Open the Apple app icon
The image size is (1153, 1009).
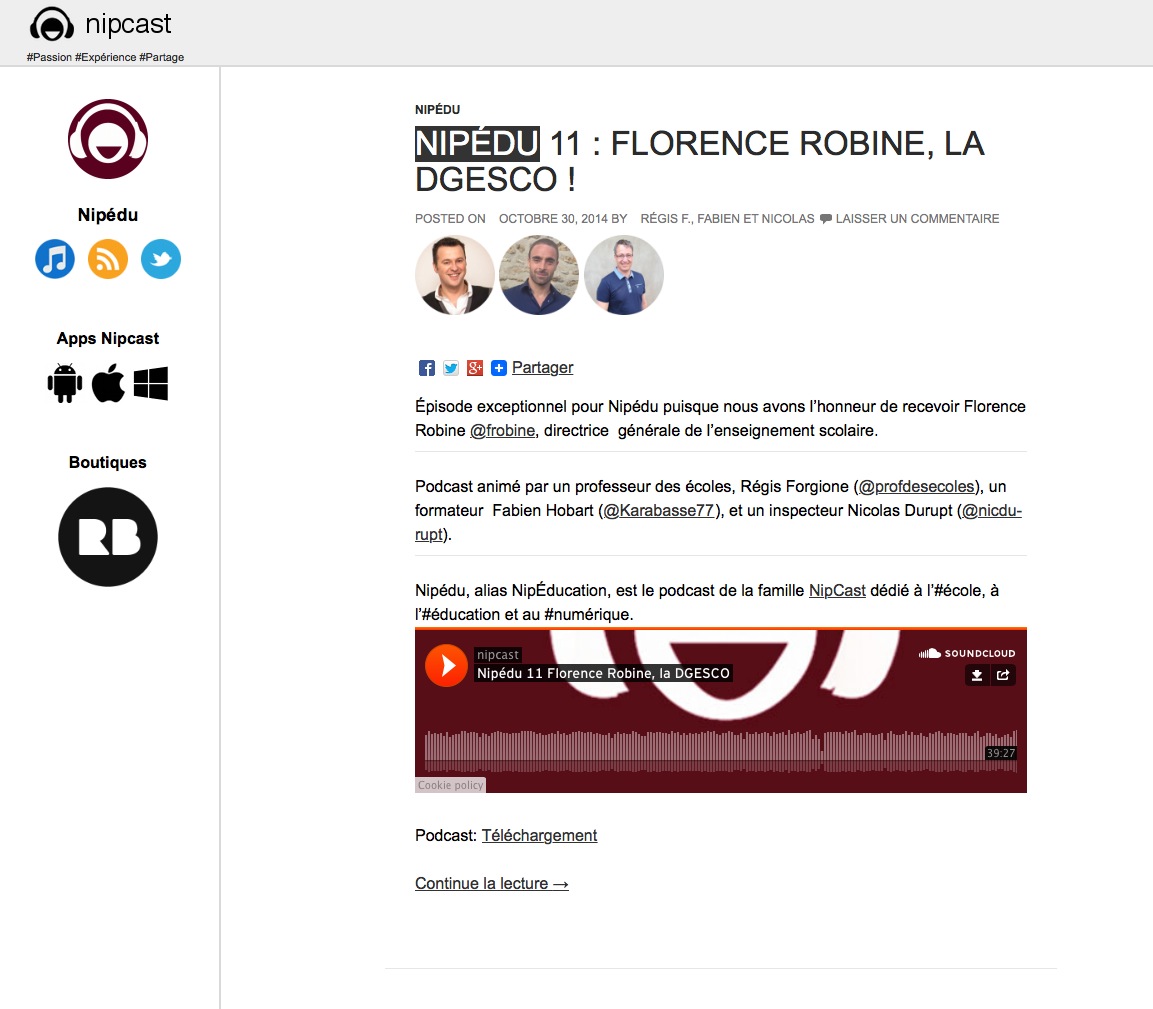[x=108, y=384]
